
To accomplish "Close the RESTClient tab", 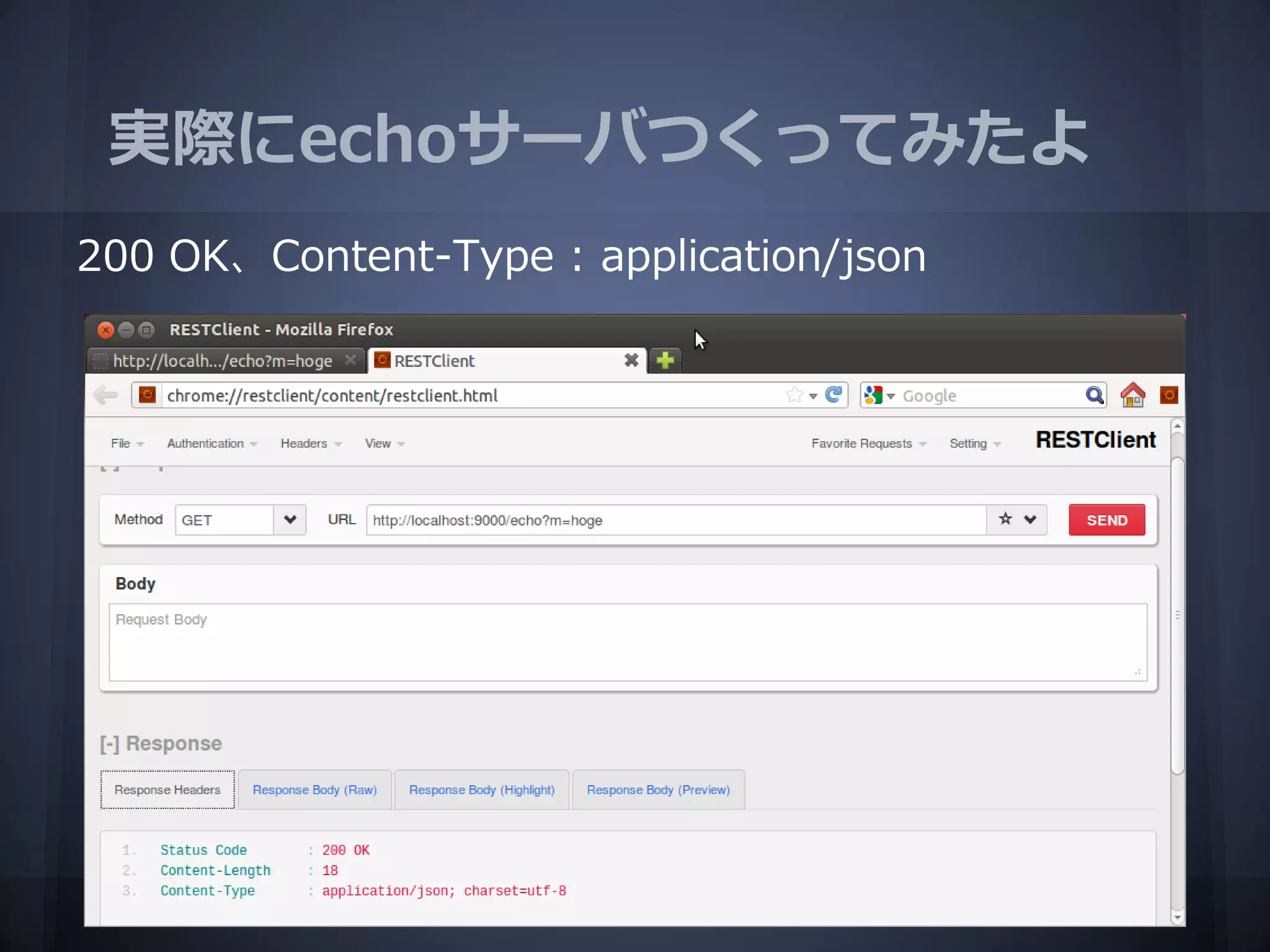I will (631, 360).
